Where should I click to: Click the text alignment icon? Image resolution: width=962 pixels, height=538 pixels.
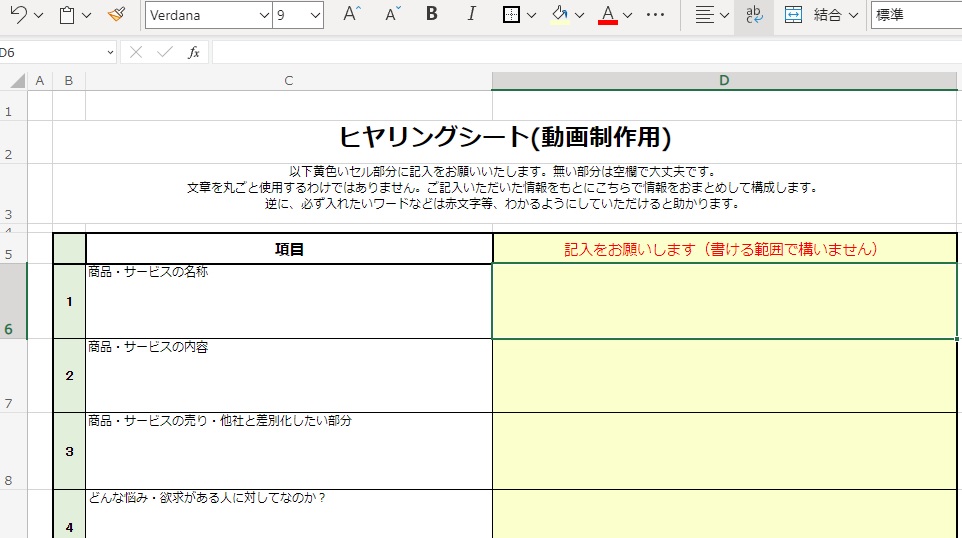[x=704, y=15]
